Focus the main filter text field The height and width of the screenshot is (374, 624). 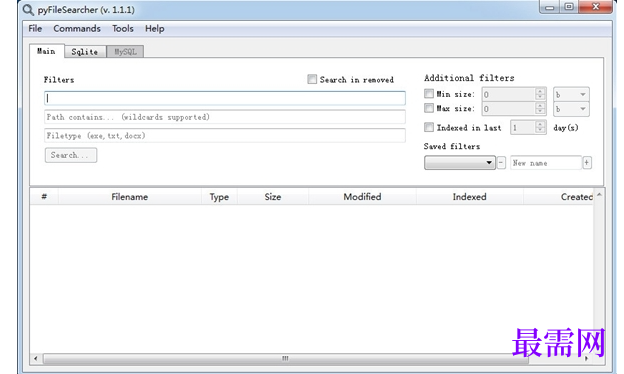tap(225, 98)
